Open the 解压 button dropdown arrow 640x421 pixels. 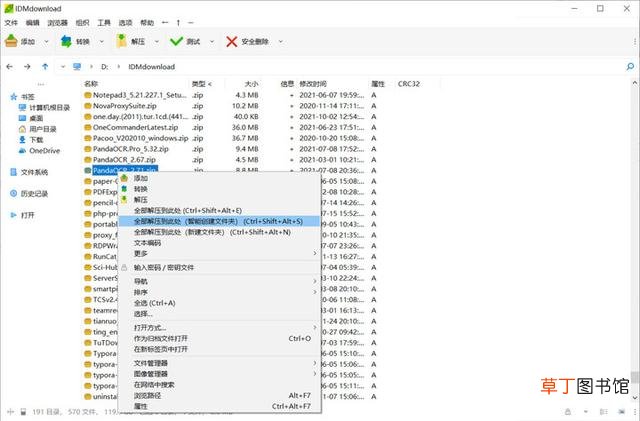157,41
